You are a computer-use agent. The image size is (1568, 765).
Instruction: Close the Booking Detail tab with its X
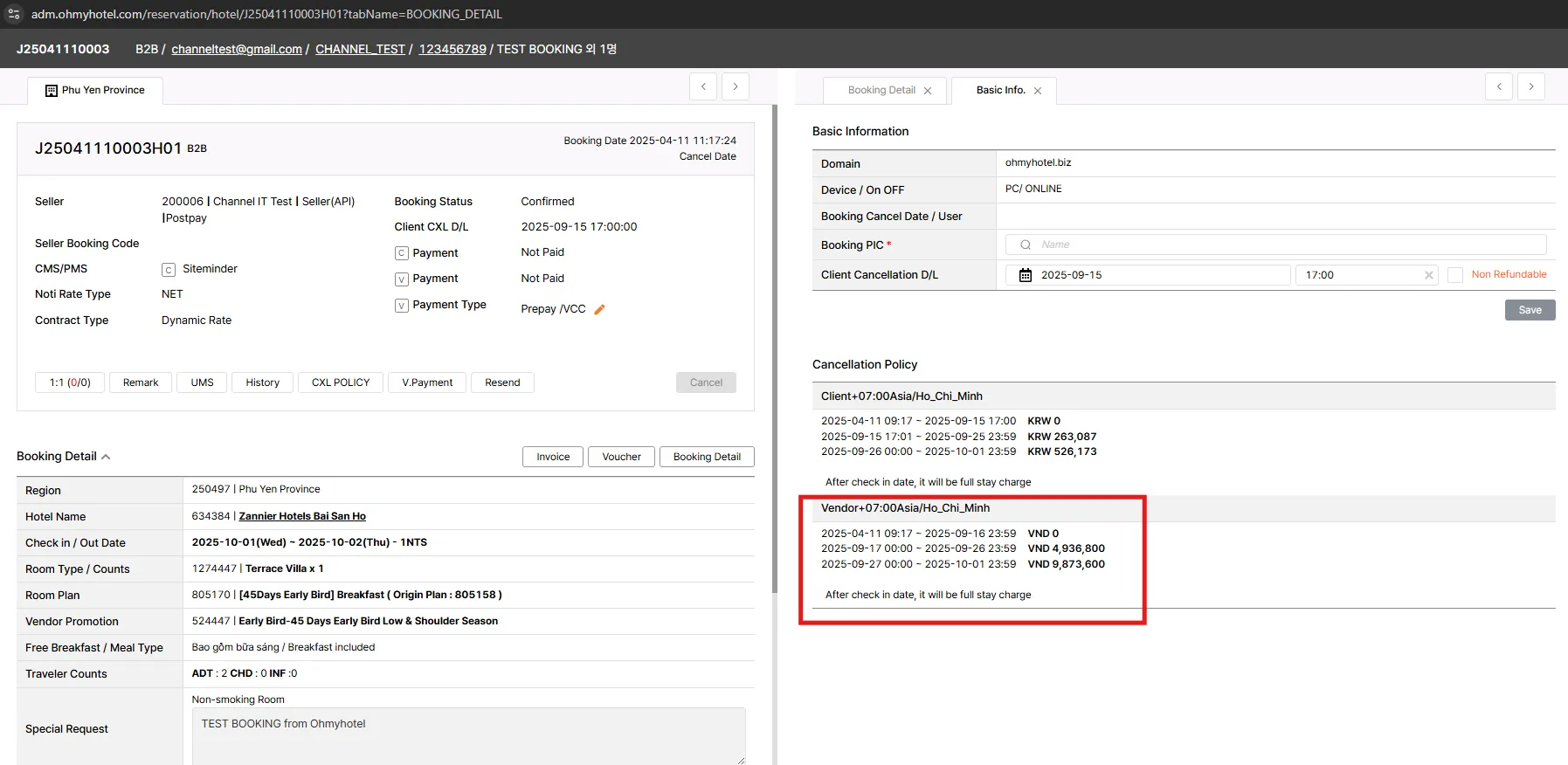pos(928,91)
